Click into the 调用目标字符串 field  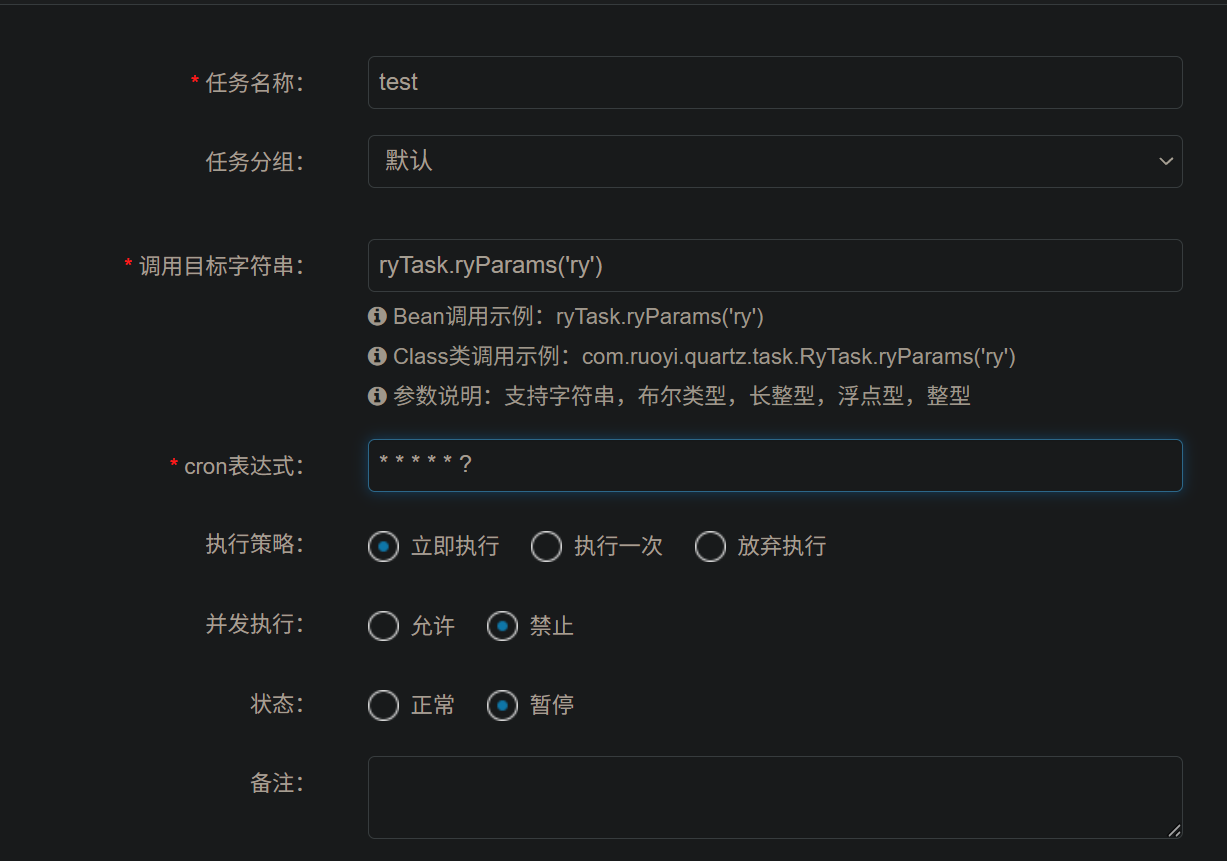tap(775, 265)
